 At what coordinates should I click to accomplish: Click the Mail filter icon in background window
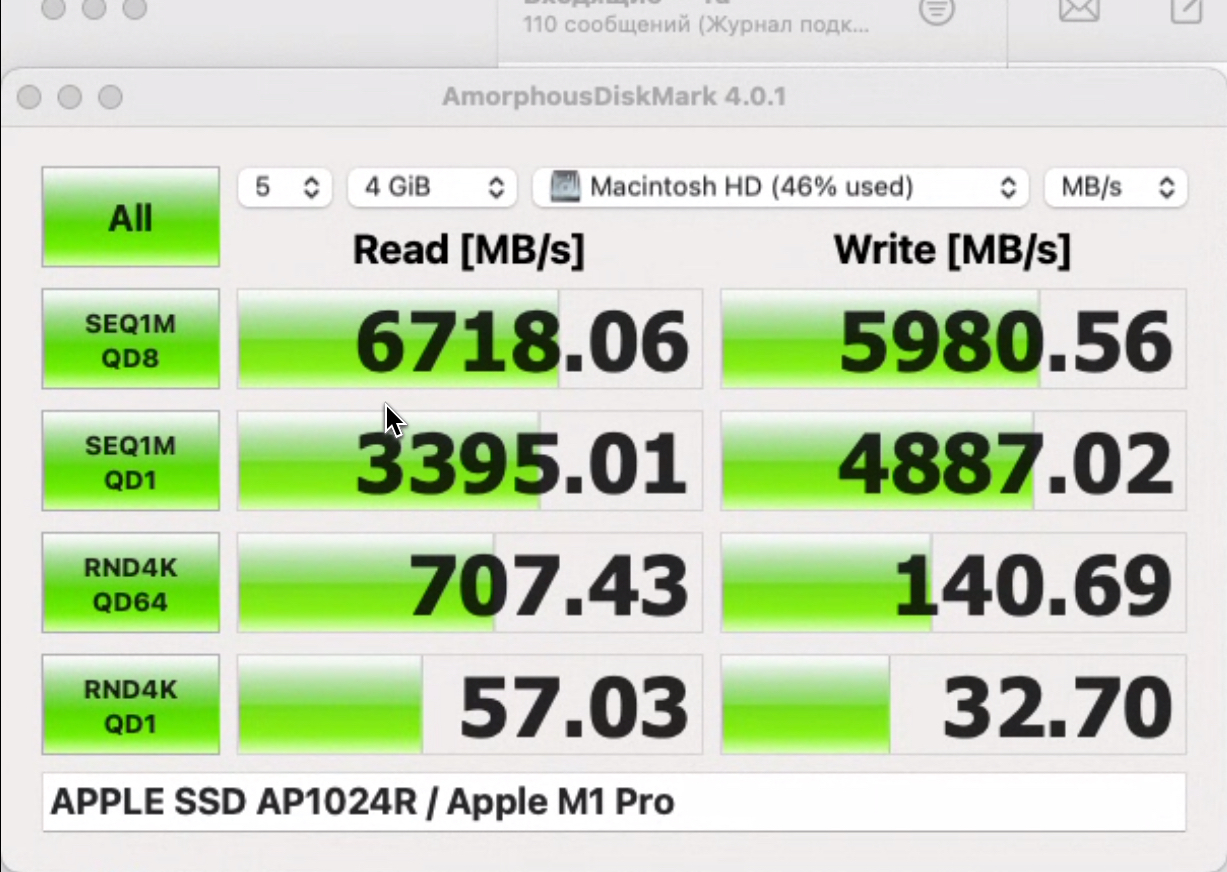(x=936, y=11)
